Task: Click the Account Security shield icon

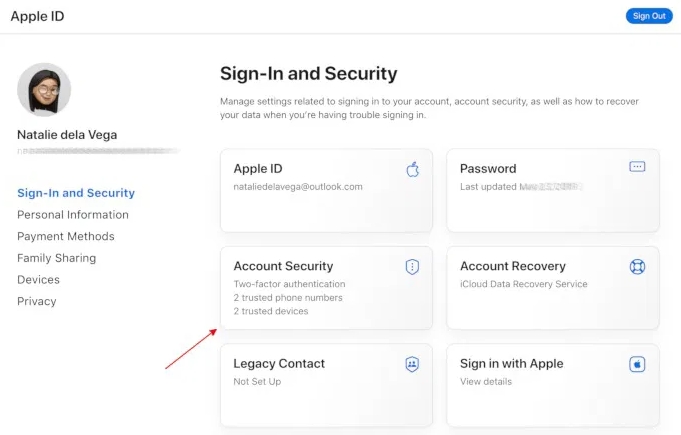Action: tap(412, 266)
